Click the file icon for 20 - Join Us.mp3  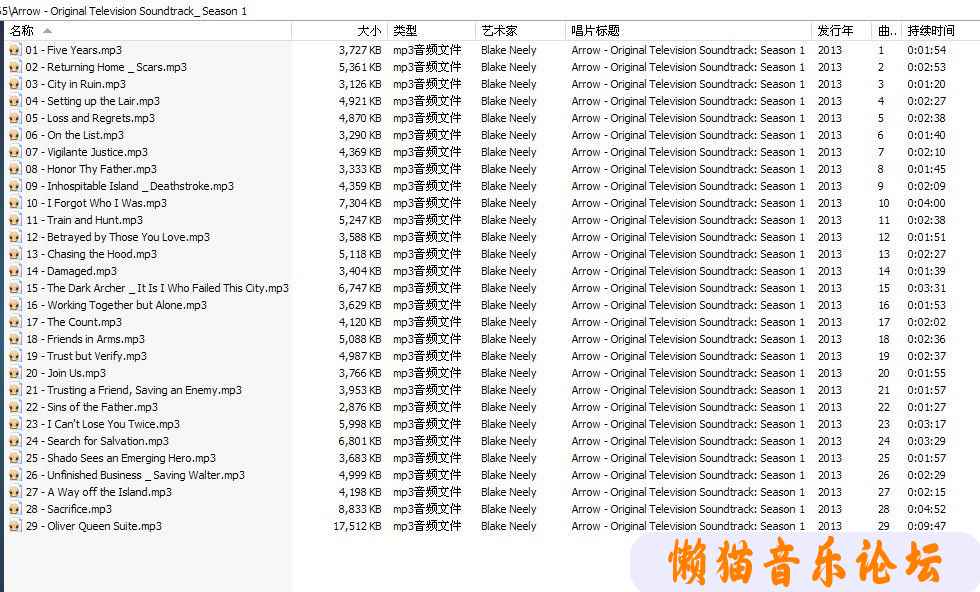click(14, 373)
